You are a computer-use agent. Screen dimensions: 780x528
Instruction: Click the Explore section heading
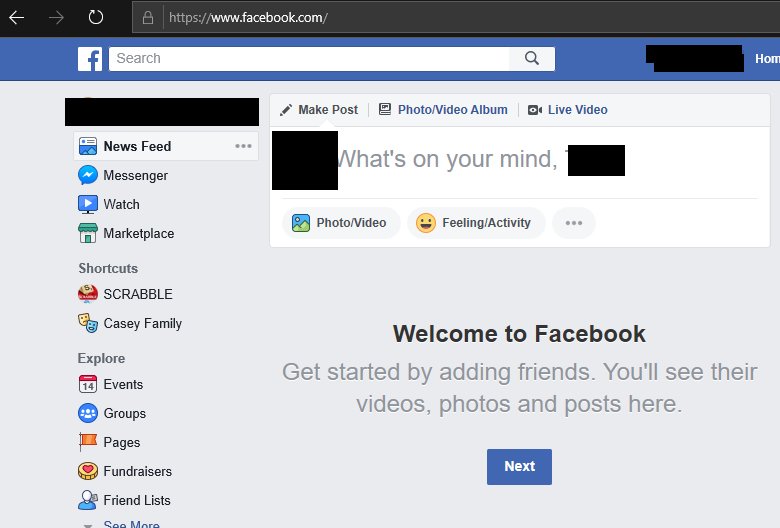[x=101, y=358]
